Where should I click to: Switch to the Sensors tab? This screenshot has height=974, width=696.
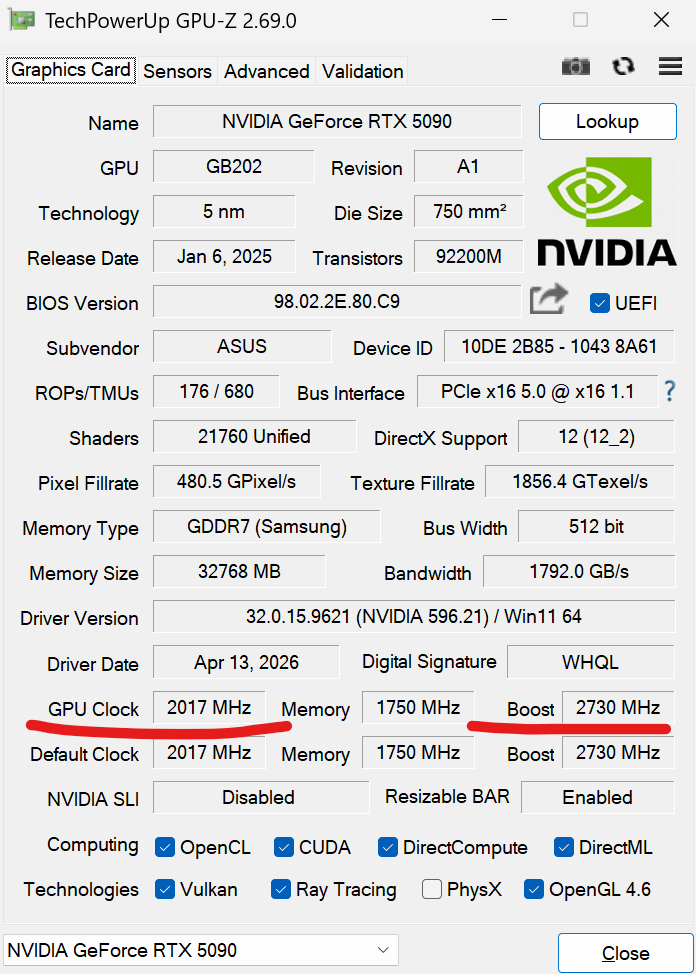pyautogui.click(x=177, y=71)
